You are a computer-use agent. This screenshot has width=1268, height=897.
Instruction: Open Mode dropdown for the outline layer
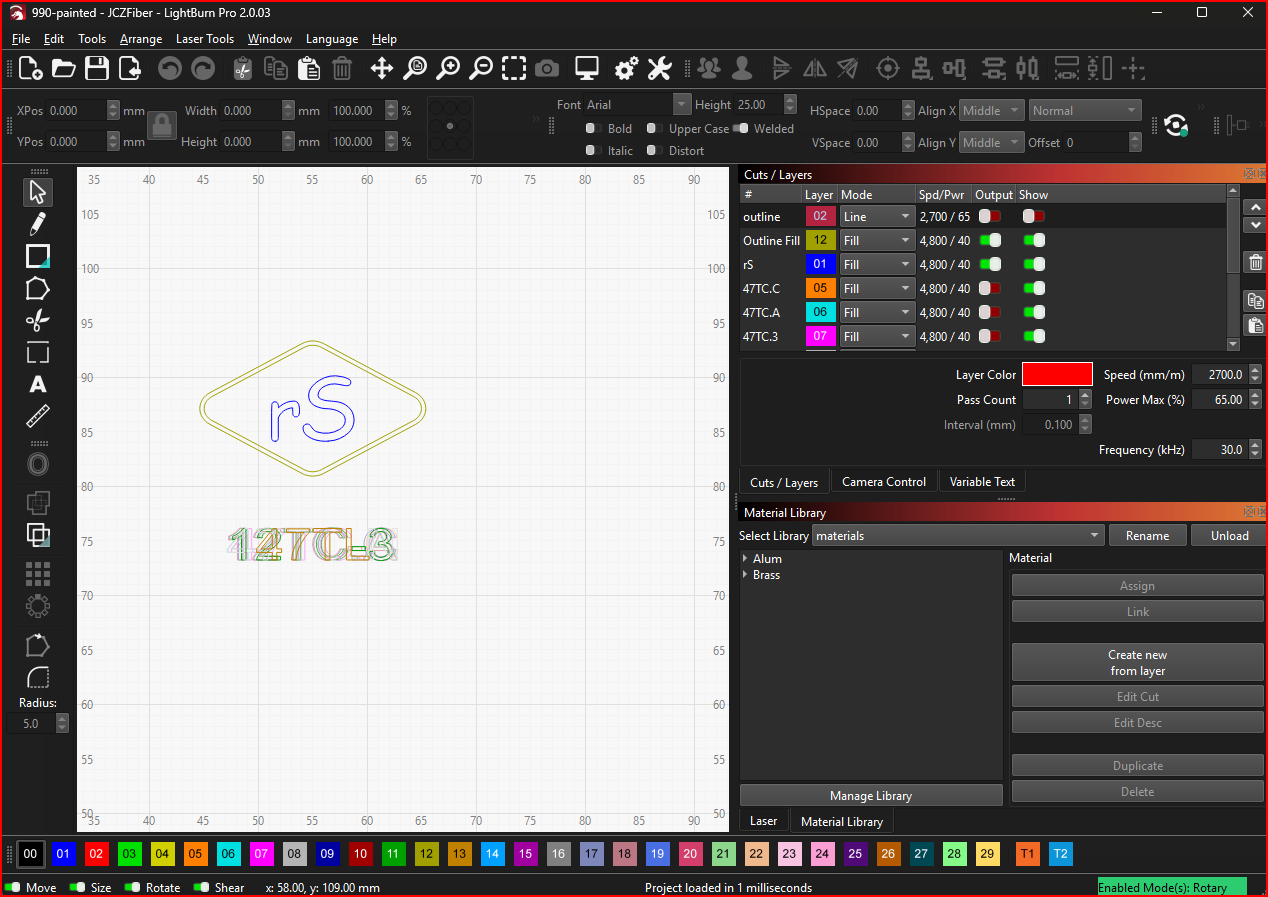[x=877, y=216]
